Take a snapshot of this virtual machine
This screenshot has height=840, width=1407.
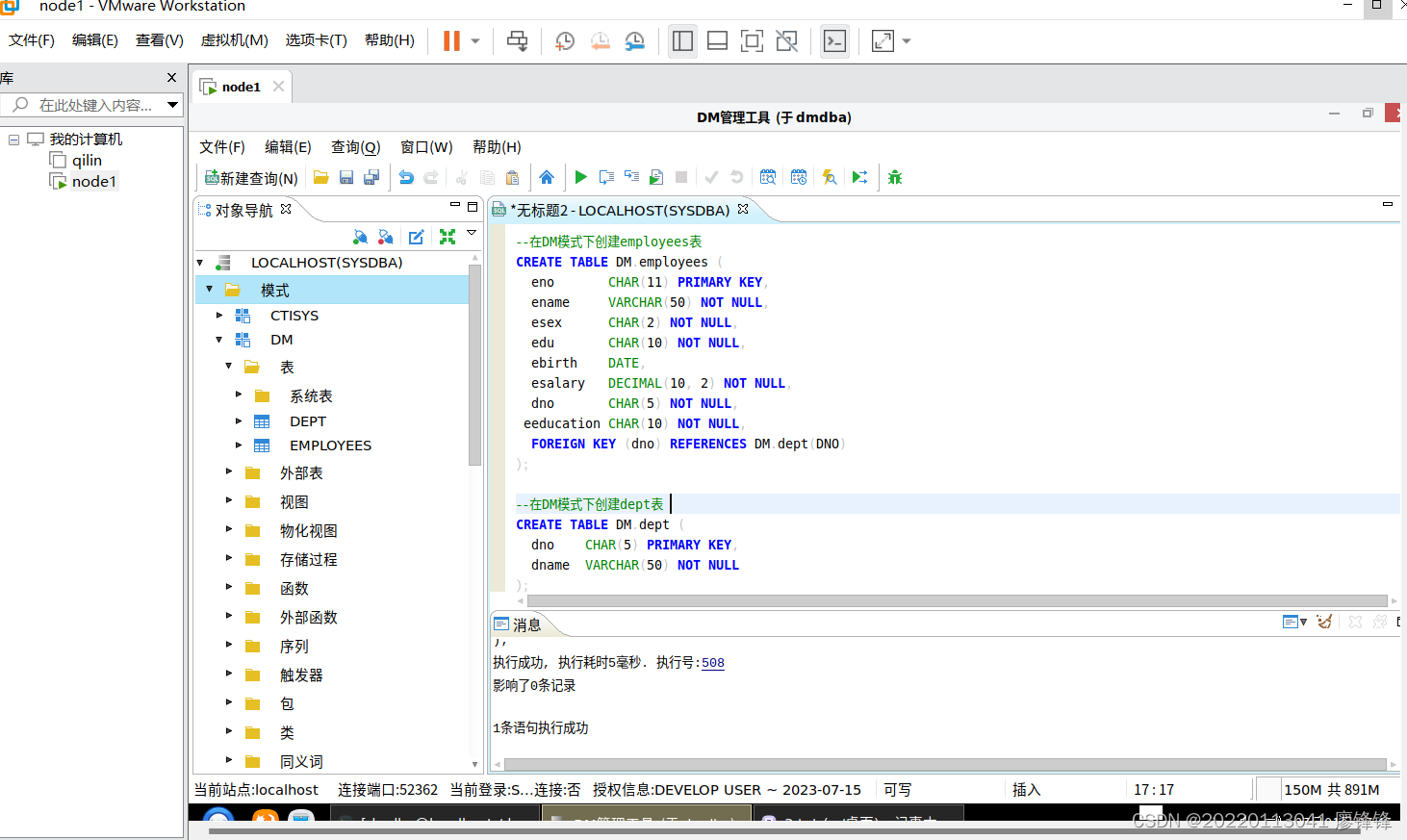565,40
